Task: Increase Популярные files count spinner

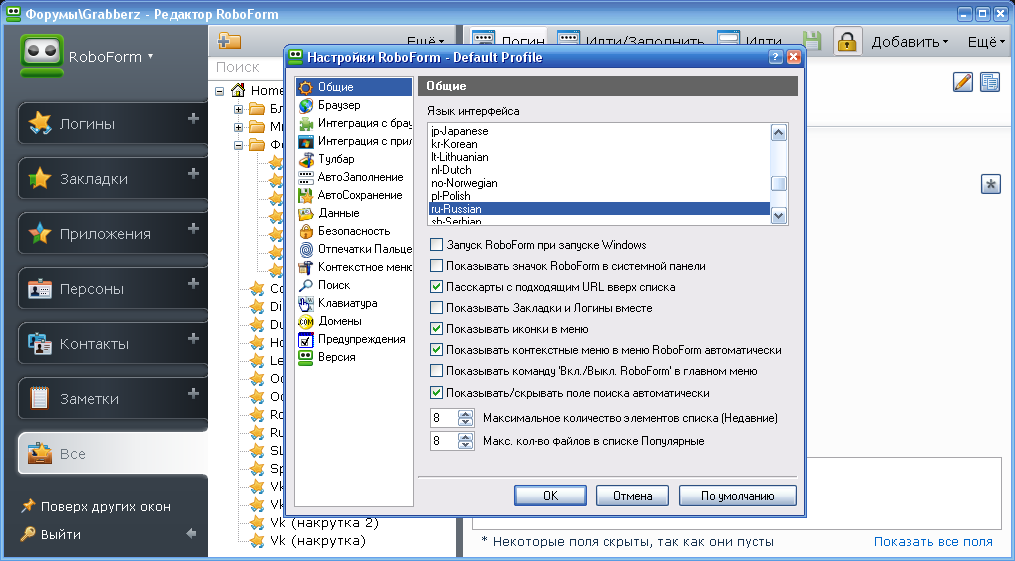Action: pos(465,437)
